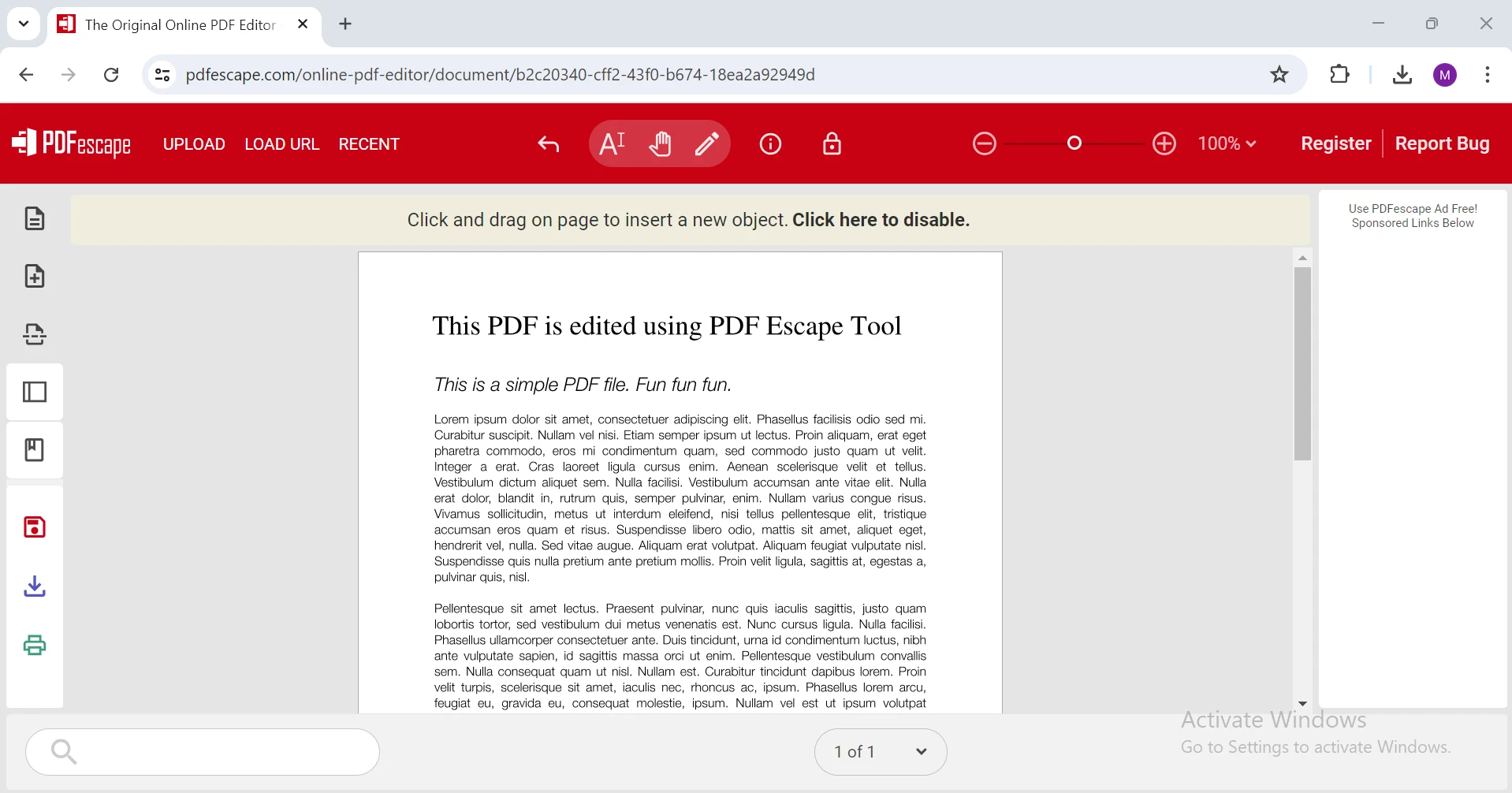Open the RECENT documents list
Screen dimensions: 1512x793
click(x=369, y=144)
